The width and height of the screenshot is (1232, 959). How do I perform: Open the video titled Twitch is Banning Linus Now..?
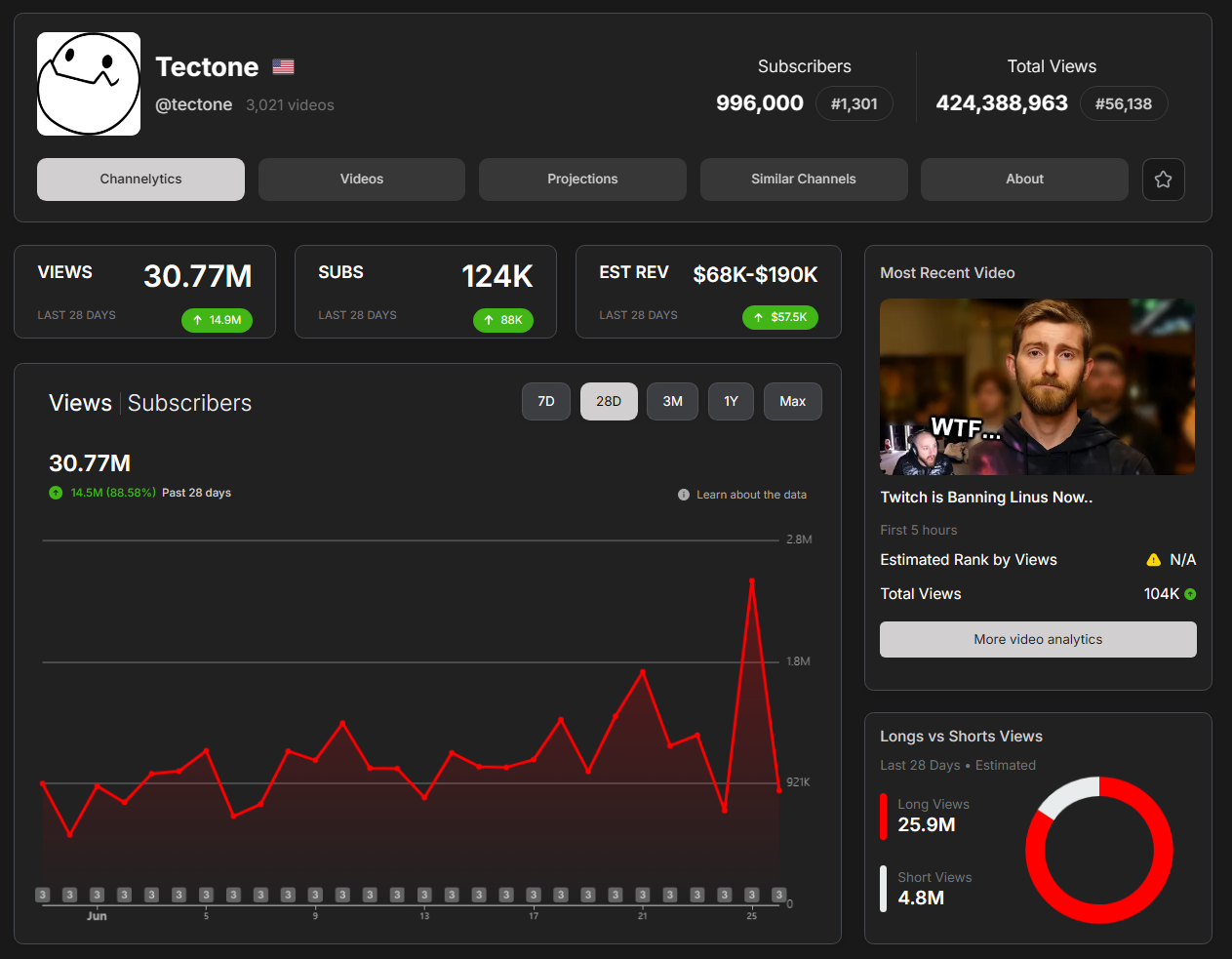(x=986, y=498)
